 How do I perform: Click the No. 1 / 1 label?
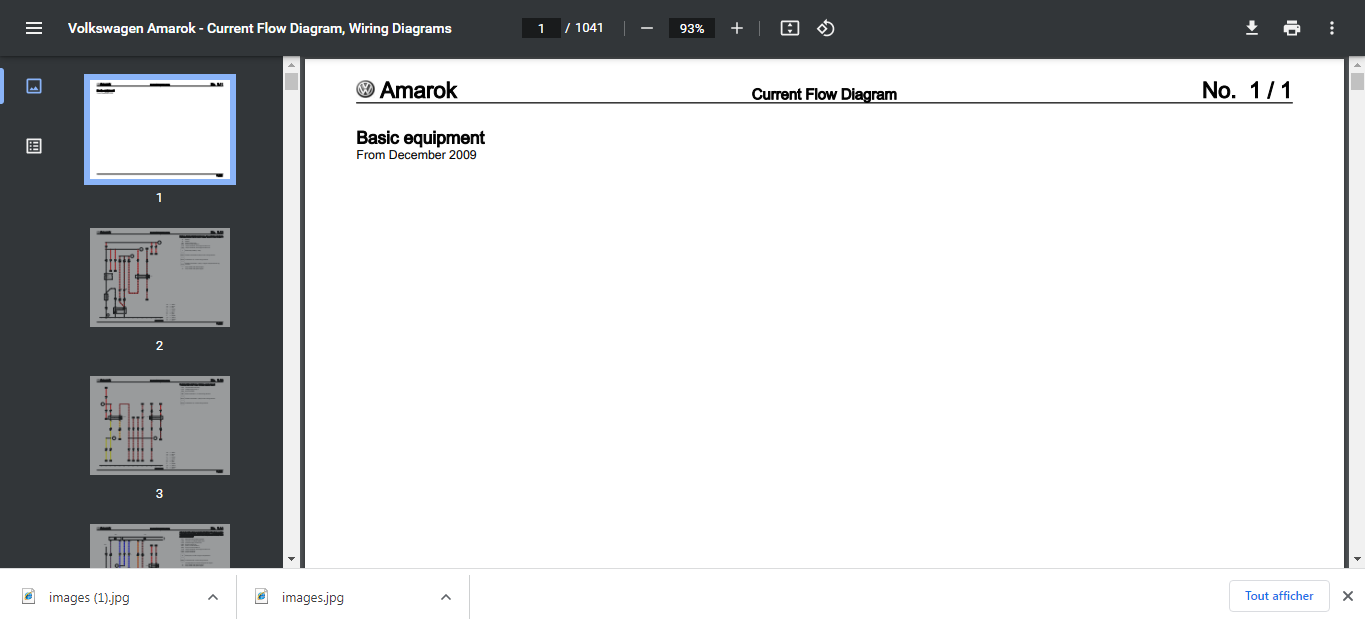[1247, 90]
